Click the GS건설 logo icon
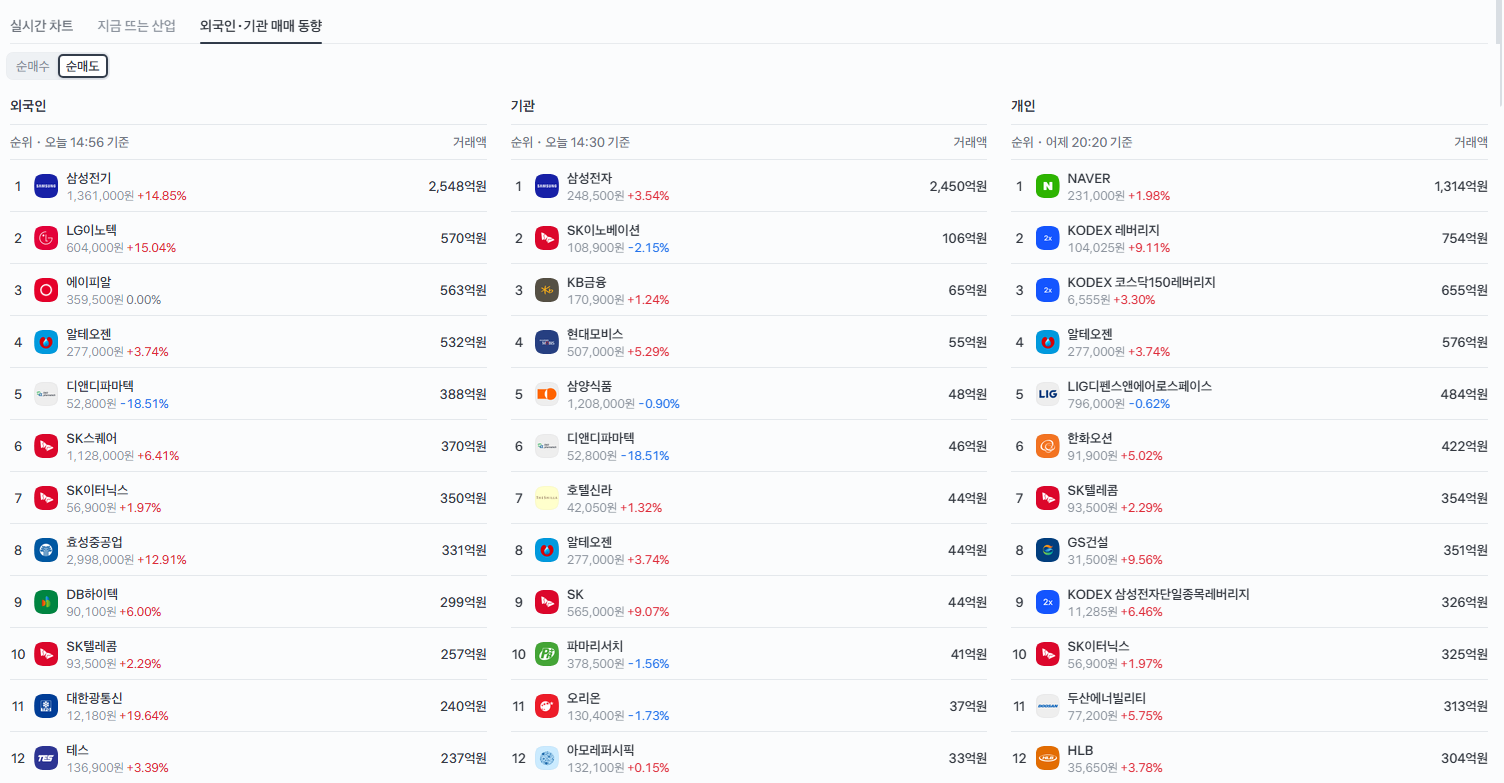The height and width of the screenshot is (783, 1504). point(1048,550)
